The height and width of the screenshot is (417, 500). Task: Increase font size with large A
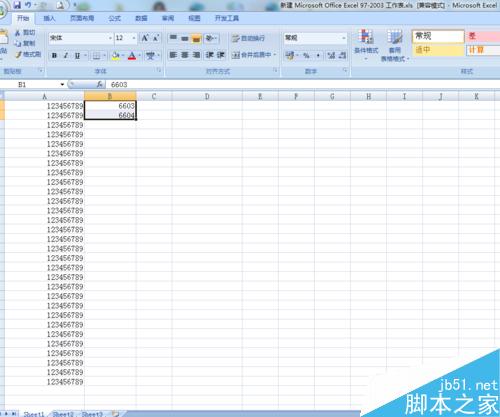point(145,38)
